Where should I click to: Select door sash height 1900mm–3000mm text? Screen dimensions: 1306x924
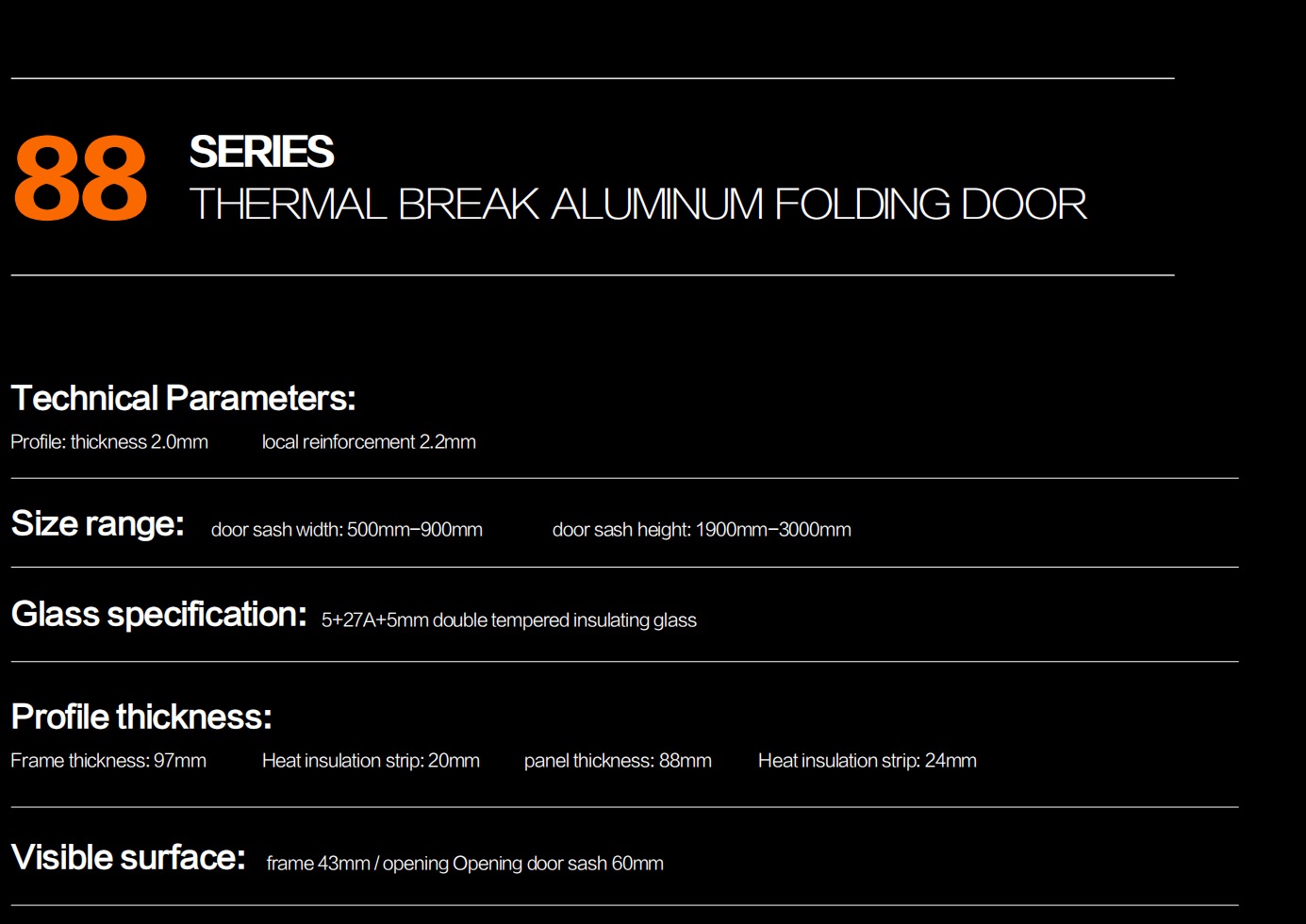click(x=702, y=530)
